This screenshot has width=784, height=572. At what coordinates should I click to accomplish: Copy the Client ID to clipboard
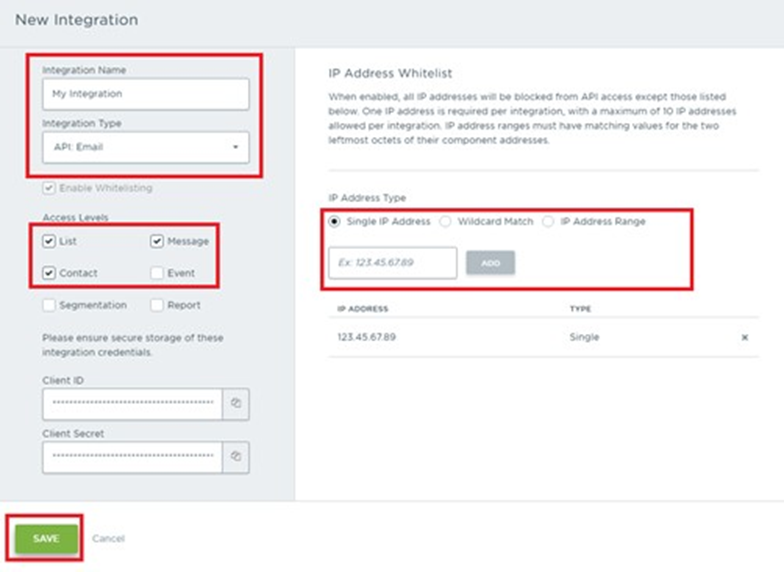236,402
